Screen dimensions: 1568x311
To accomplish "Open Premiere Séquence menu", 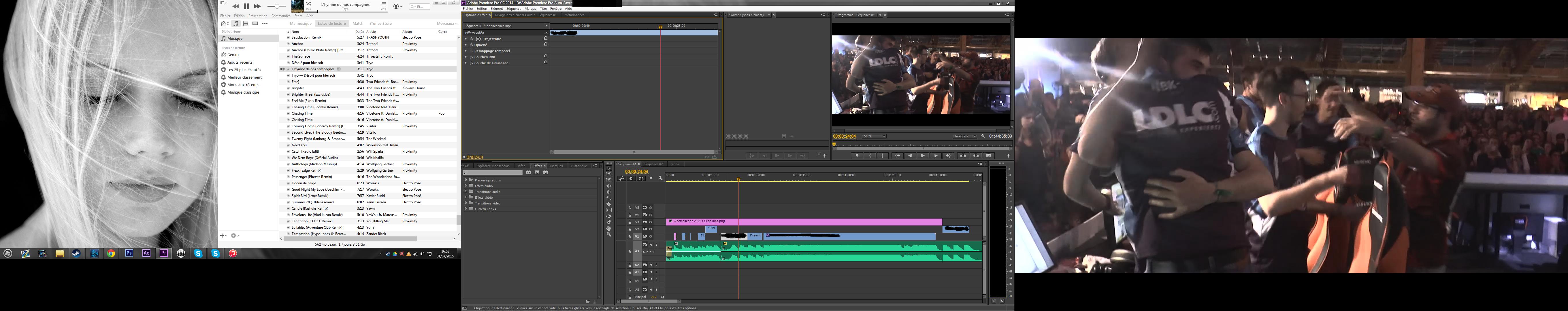I will click(513, 9).
